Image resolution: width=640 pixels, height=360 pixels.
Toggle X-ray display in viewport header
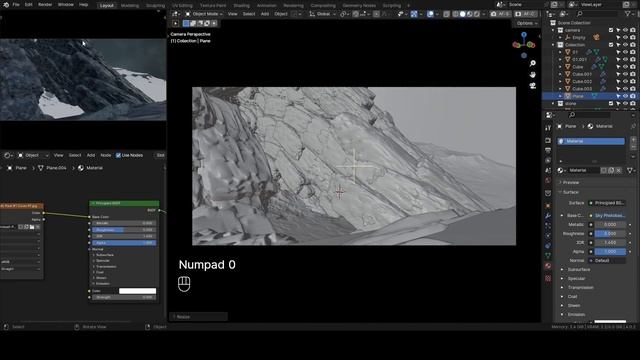point(446,14)
